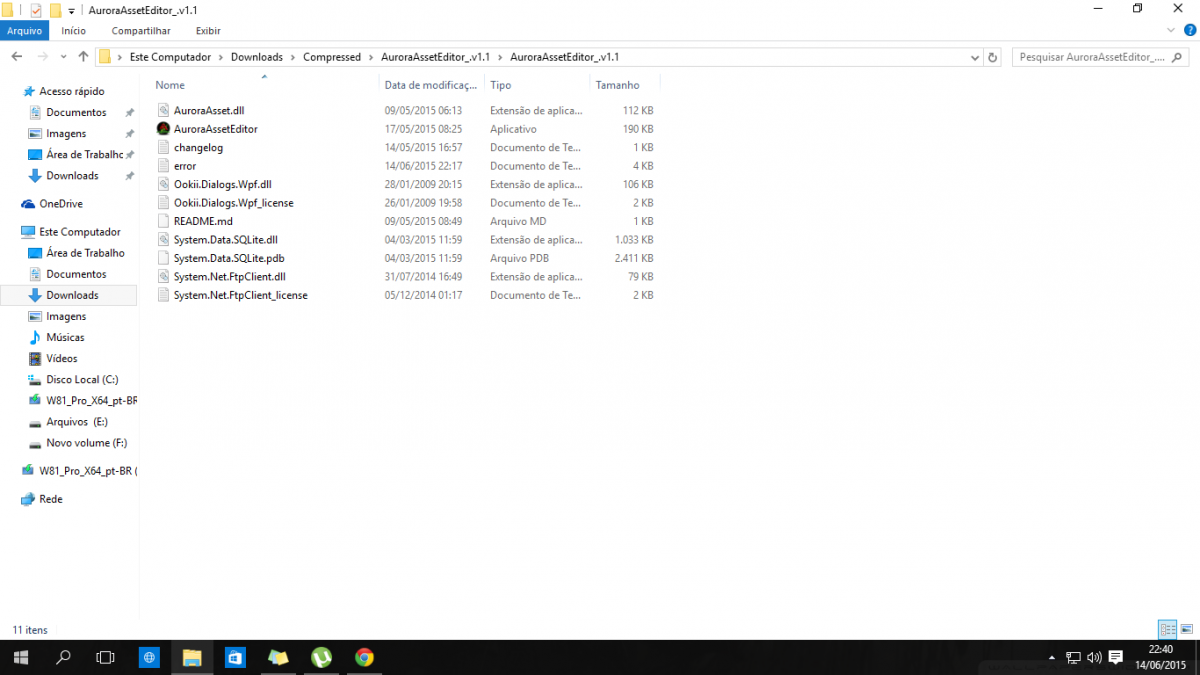Go back with the back arrow
1200x675 pixels.
[17, 57]
